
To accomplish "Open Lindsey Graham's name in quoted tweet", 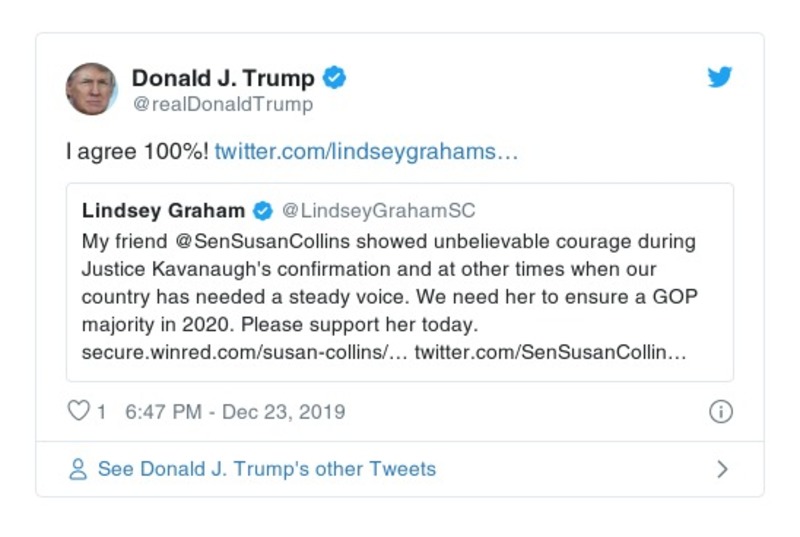I will click(x=163, y=211).
